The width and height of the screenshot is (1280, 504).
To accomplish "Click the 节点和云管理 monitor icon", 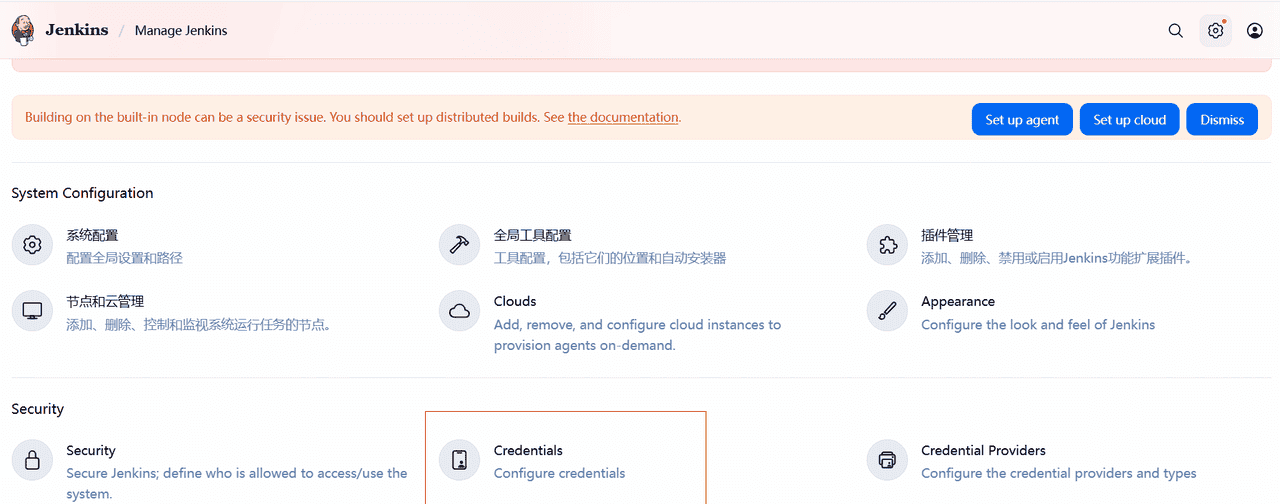I will [32, 311].
